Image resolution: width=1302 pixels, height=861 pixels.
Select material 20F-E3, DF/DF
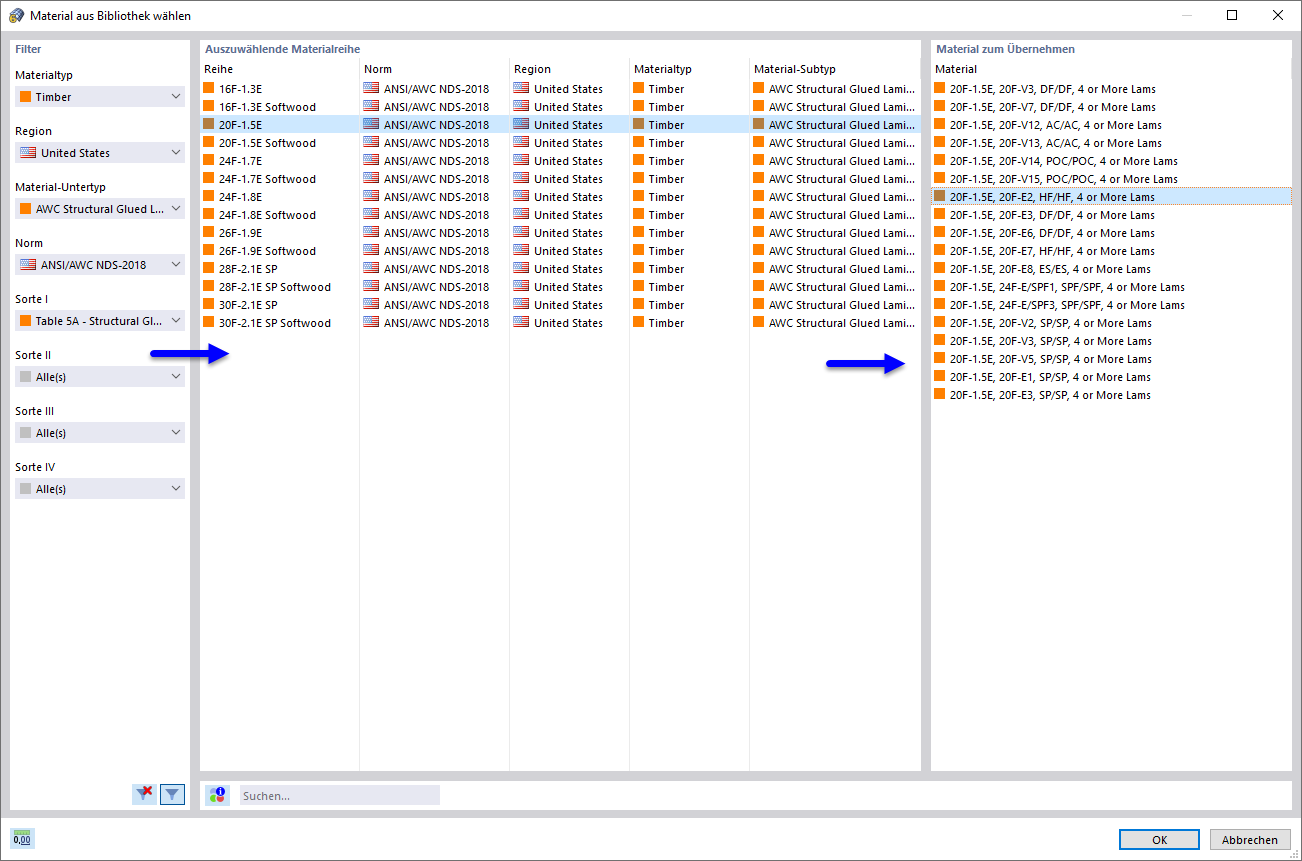[x=1111, y=215]
